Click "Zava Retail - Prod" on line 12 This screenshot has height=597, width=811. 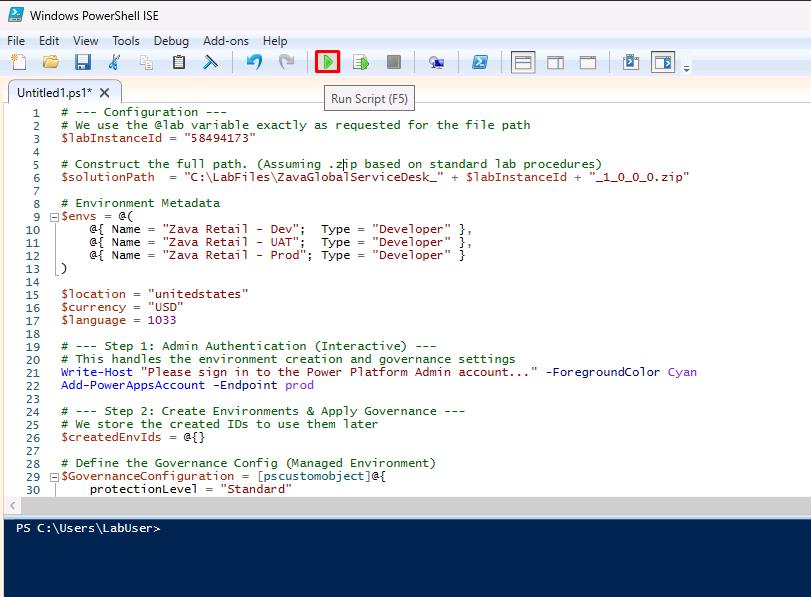(234, 255)
